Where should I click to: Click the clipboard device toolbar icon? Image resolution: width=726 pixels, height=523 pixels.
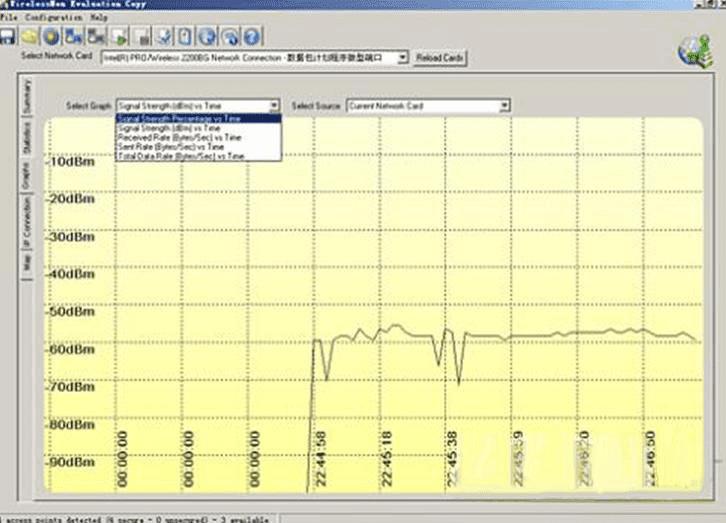pos(185,36)
